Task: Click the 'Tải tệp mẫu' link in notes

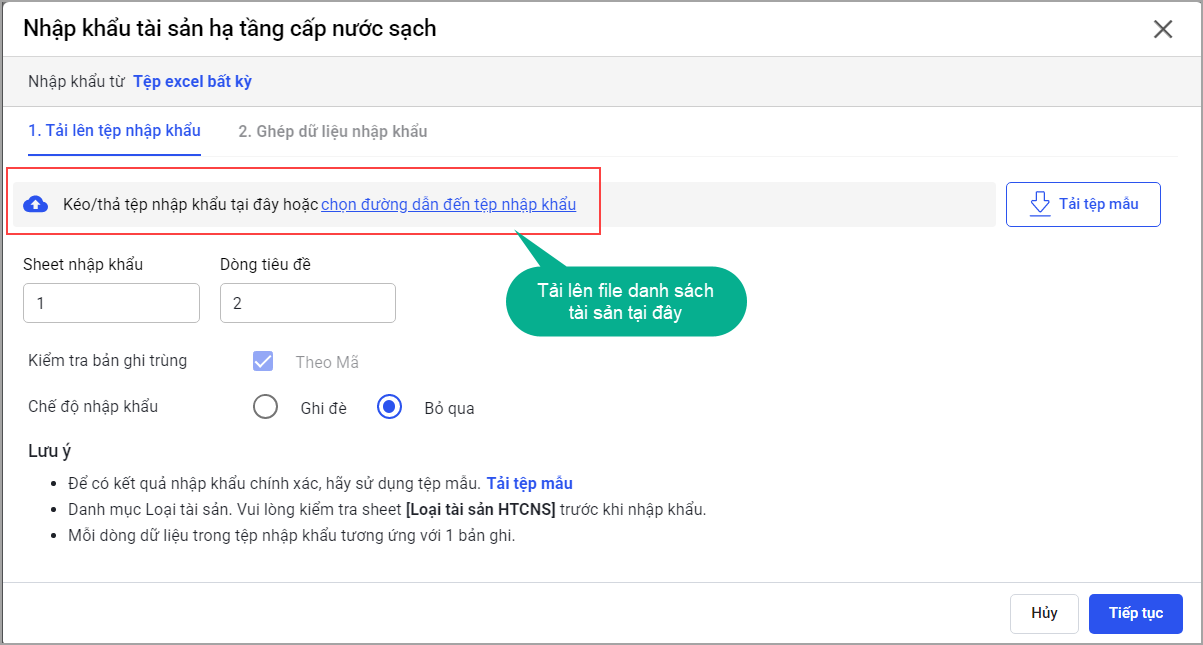Action: click(x=529, y=483)
